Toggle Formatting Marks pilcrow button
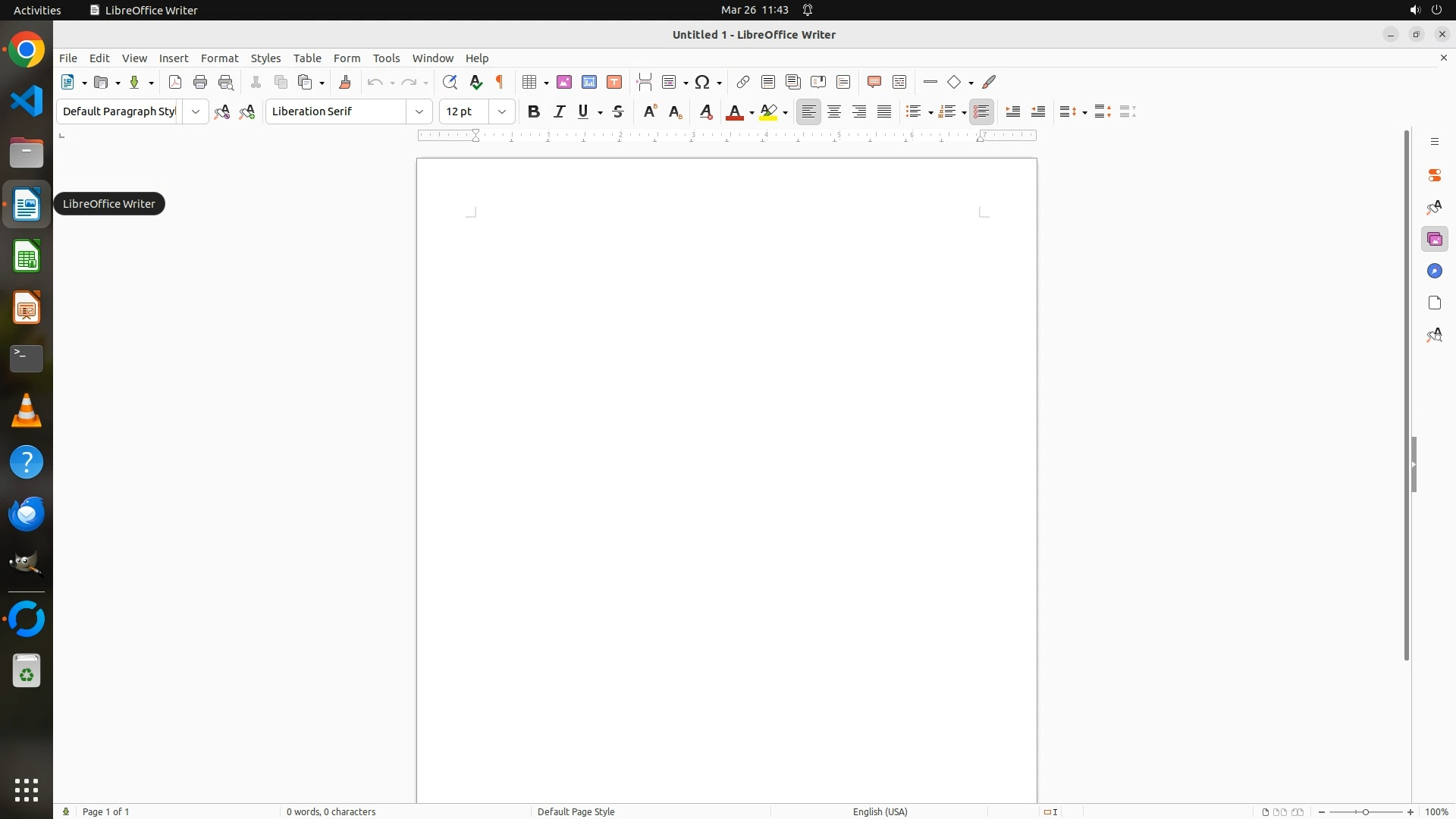 500,82
